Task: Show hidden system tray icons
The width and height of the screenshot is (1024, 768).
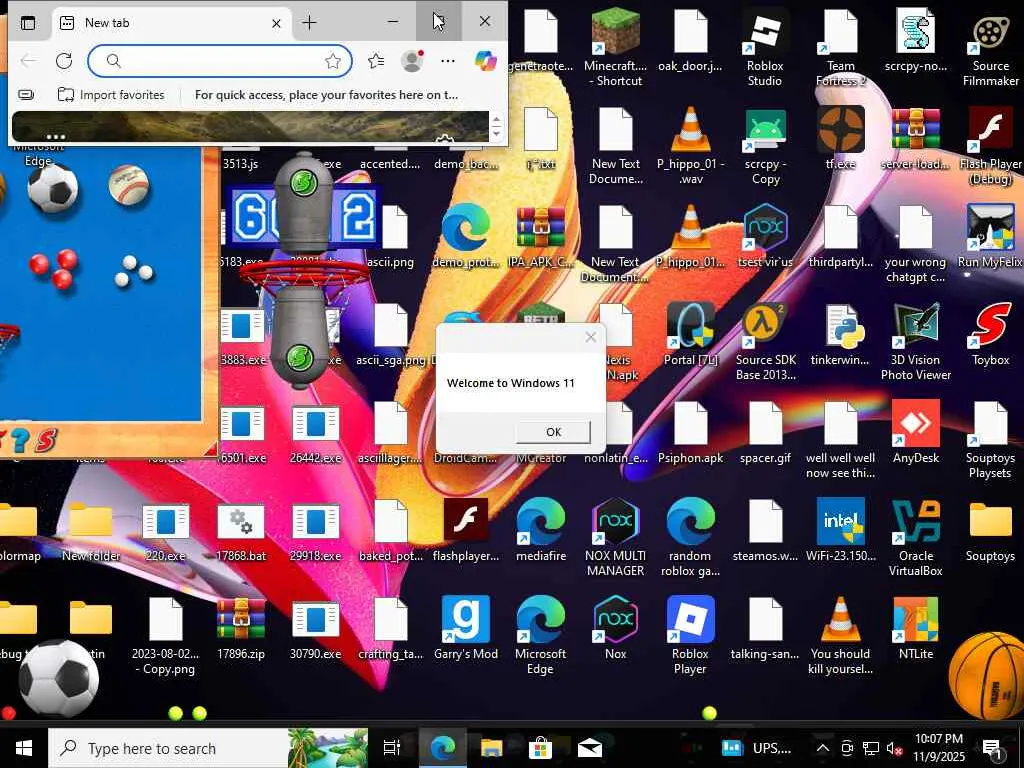Action: click(x=823, y=748)
